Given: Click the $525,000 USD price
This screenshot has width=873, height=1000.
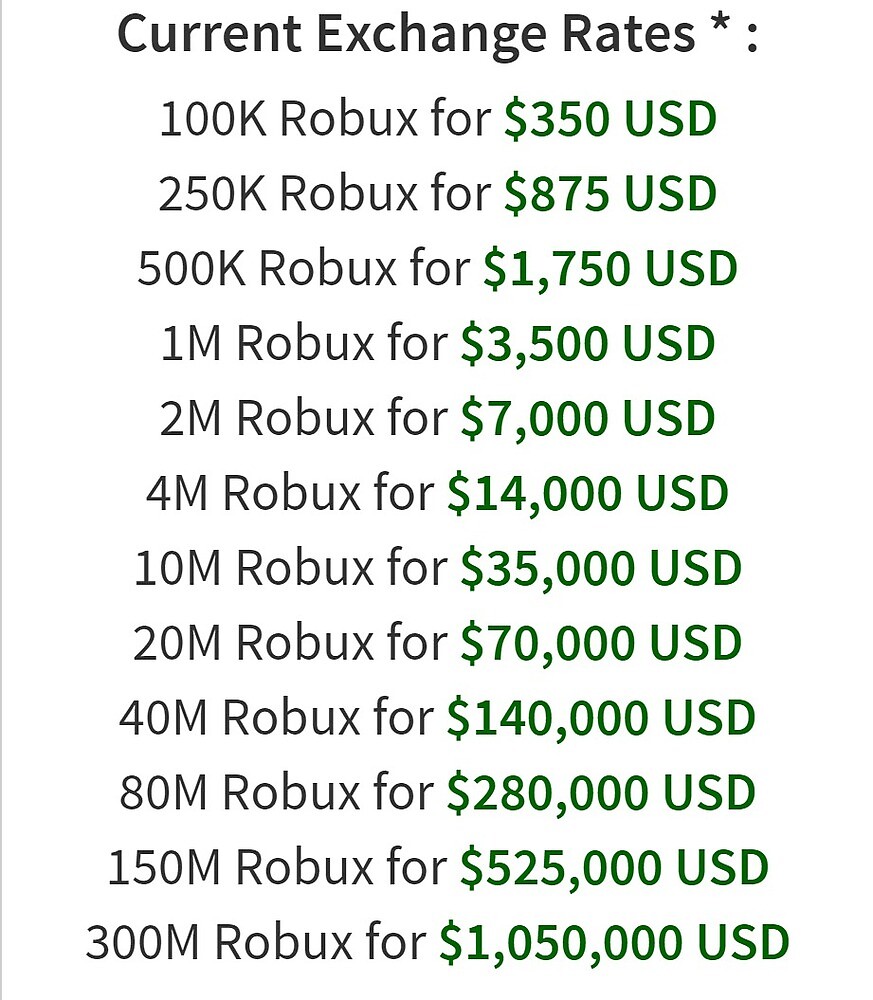Looking at the screenshot, I should 614,868.
